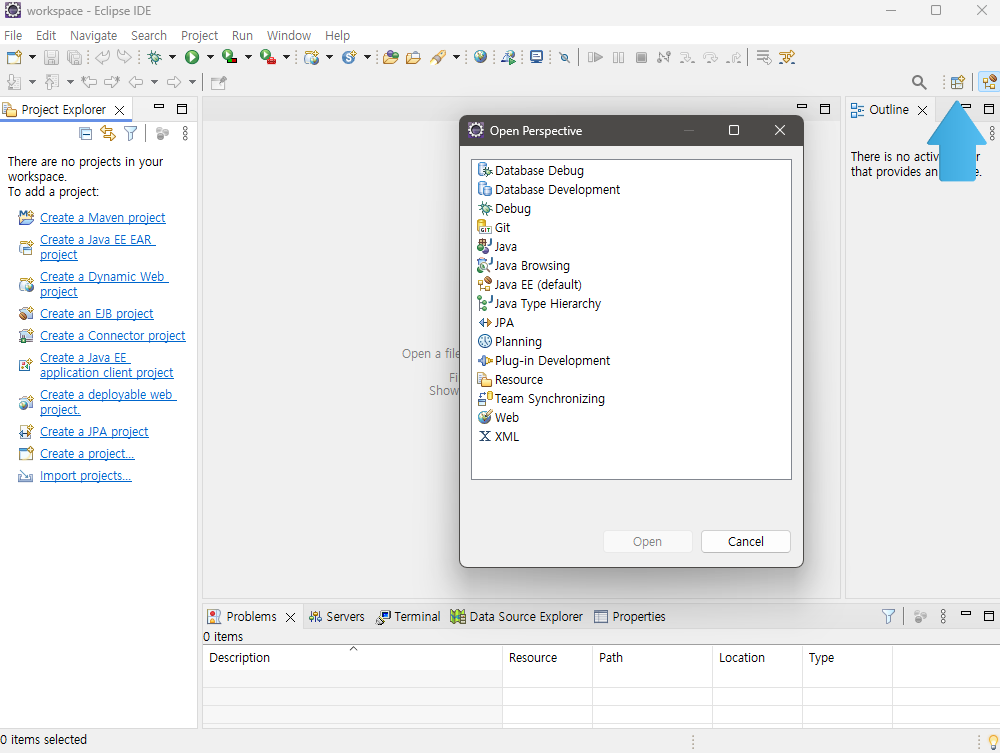Click the Open Web Browser globe icon
Image resolution: width=1000 pixels, height=753 pixels.
(480, 57)
